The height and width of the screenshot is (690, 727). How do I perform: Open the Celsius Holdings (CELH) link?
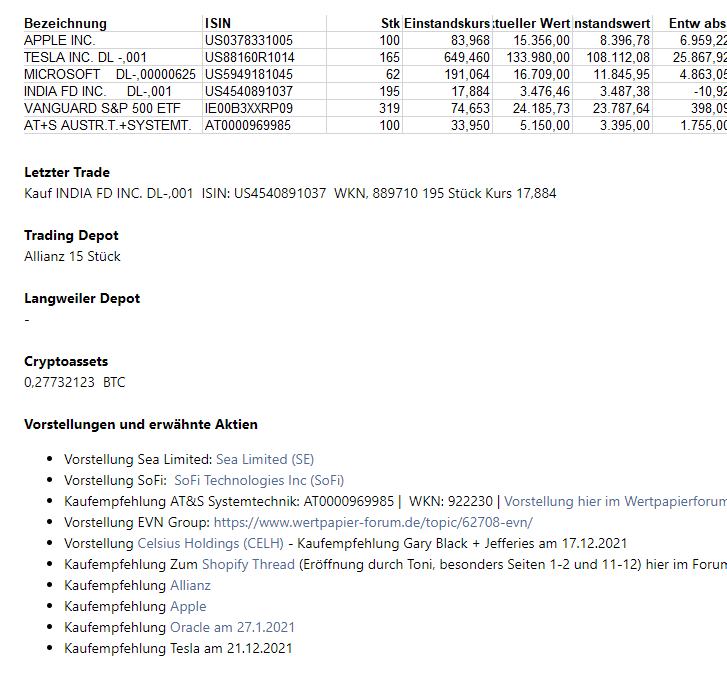[x=210, y=543]
